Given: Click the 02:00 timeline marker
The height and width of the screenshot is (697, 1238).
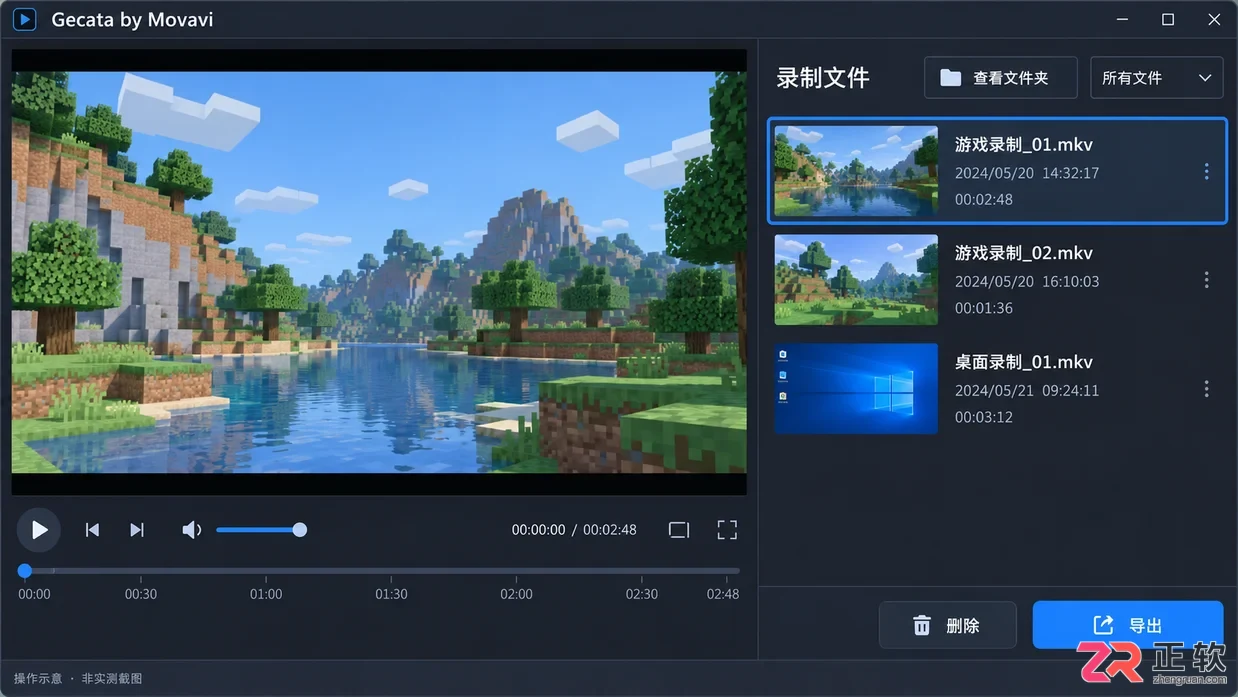Looking at the screenshot, I should pyautogui.click(x=516, y=594).
